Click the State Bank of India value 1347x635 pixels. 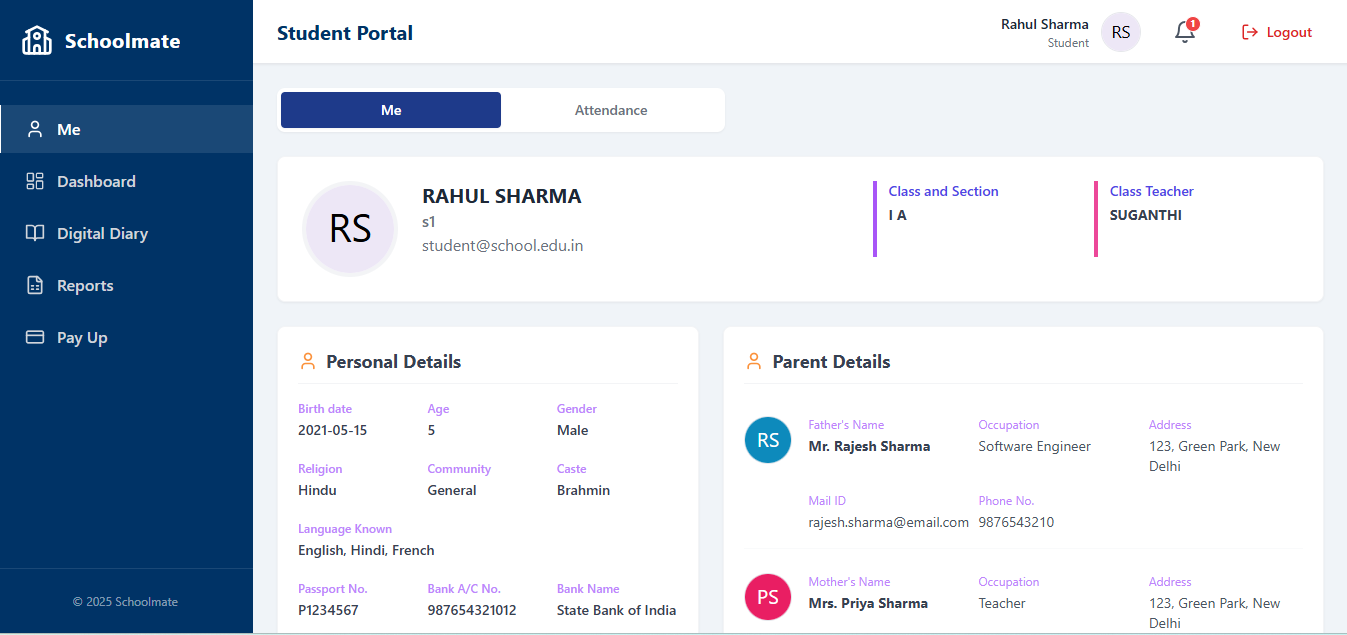click(617, 610)
